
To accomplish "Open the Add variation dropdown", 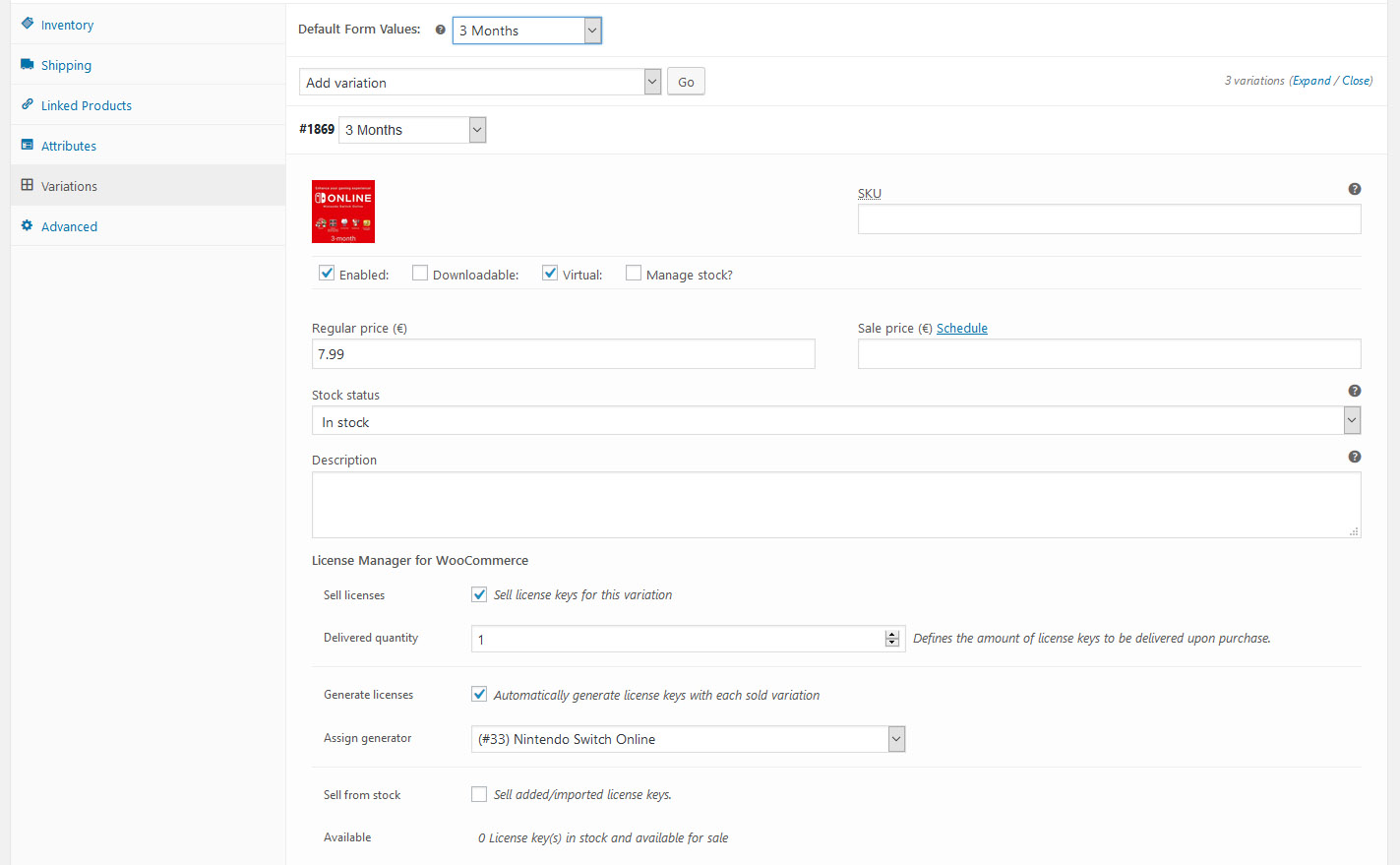I will pos(480,83).
